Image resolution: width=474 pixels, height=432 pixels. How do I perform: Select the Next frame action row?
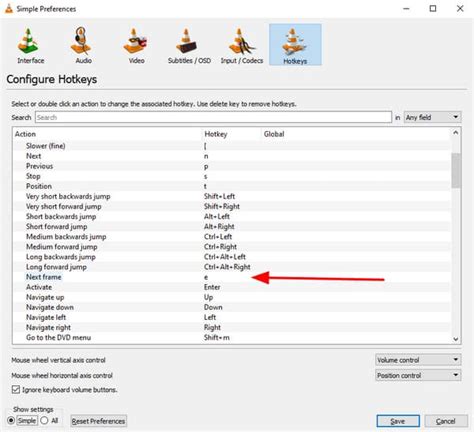point(232,277)
